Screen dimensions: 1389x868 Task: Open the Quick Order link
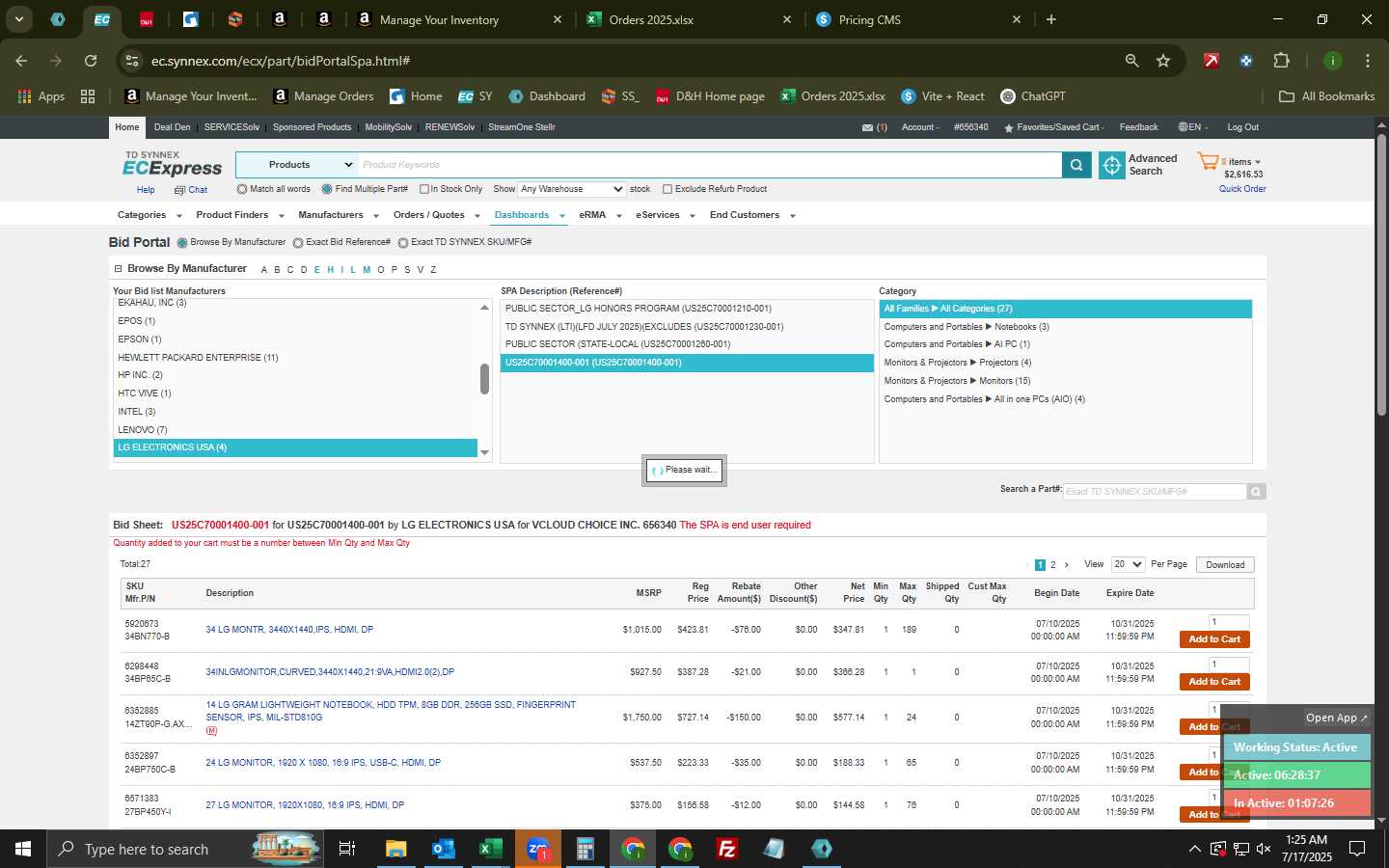click(1242, 189)
